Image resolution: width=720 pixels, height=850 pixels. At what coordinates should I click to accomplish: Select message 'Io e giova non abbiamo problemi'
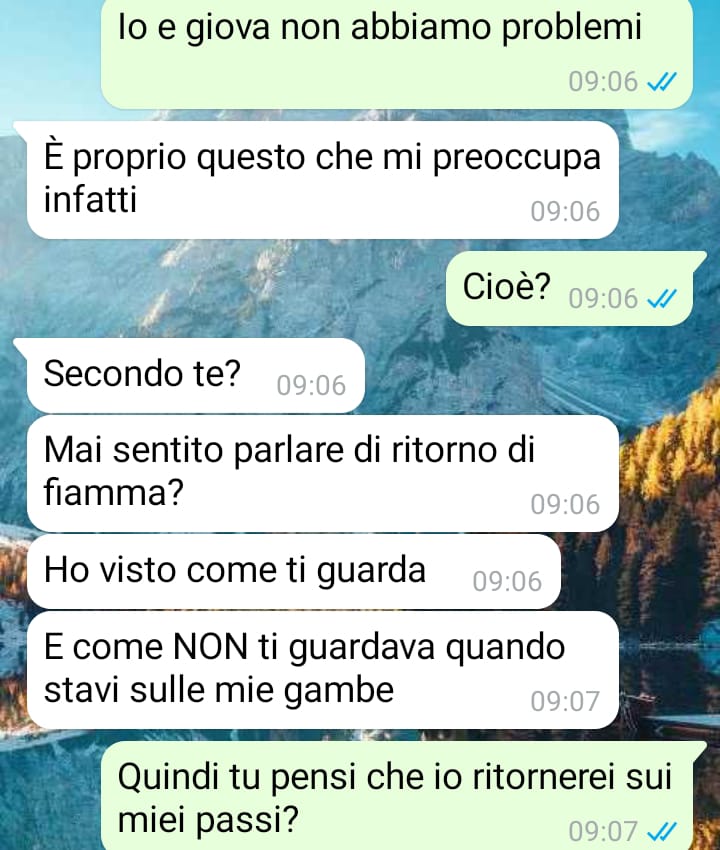pos(397,53)
